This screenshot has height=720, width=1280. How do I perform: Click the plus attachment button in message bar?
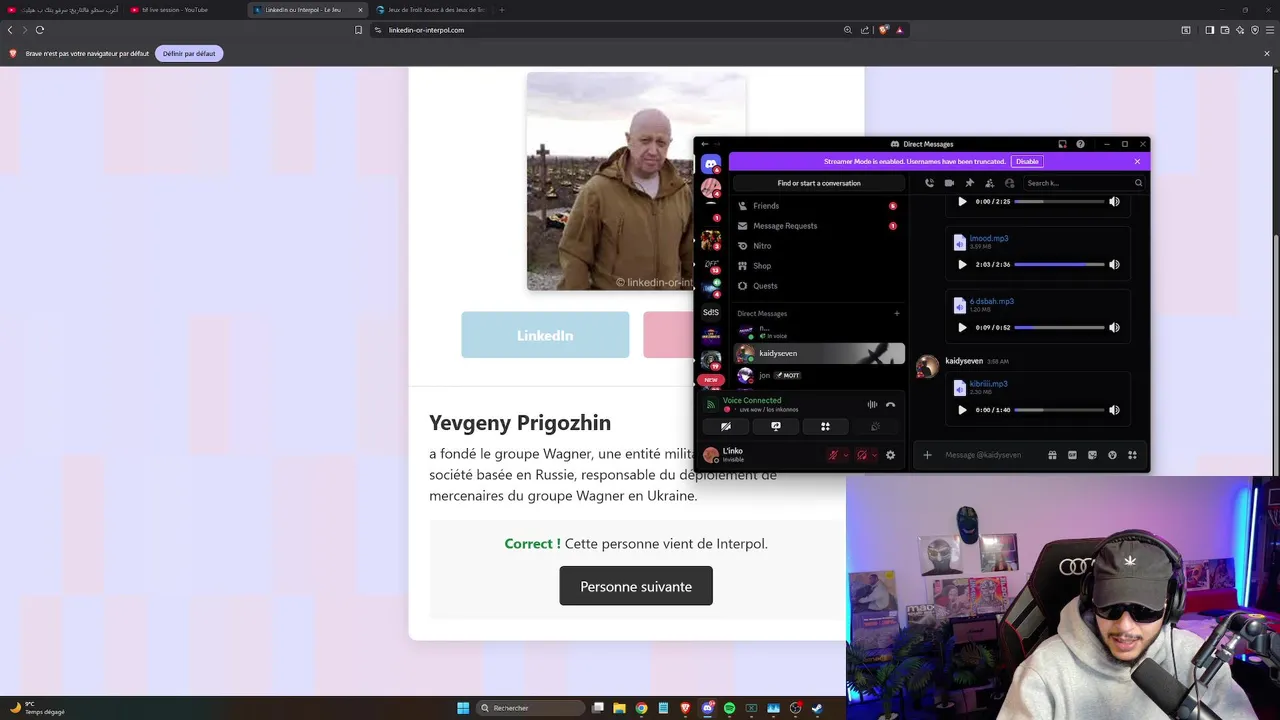pyautogui.click(x=927, y=455)
